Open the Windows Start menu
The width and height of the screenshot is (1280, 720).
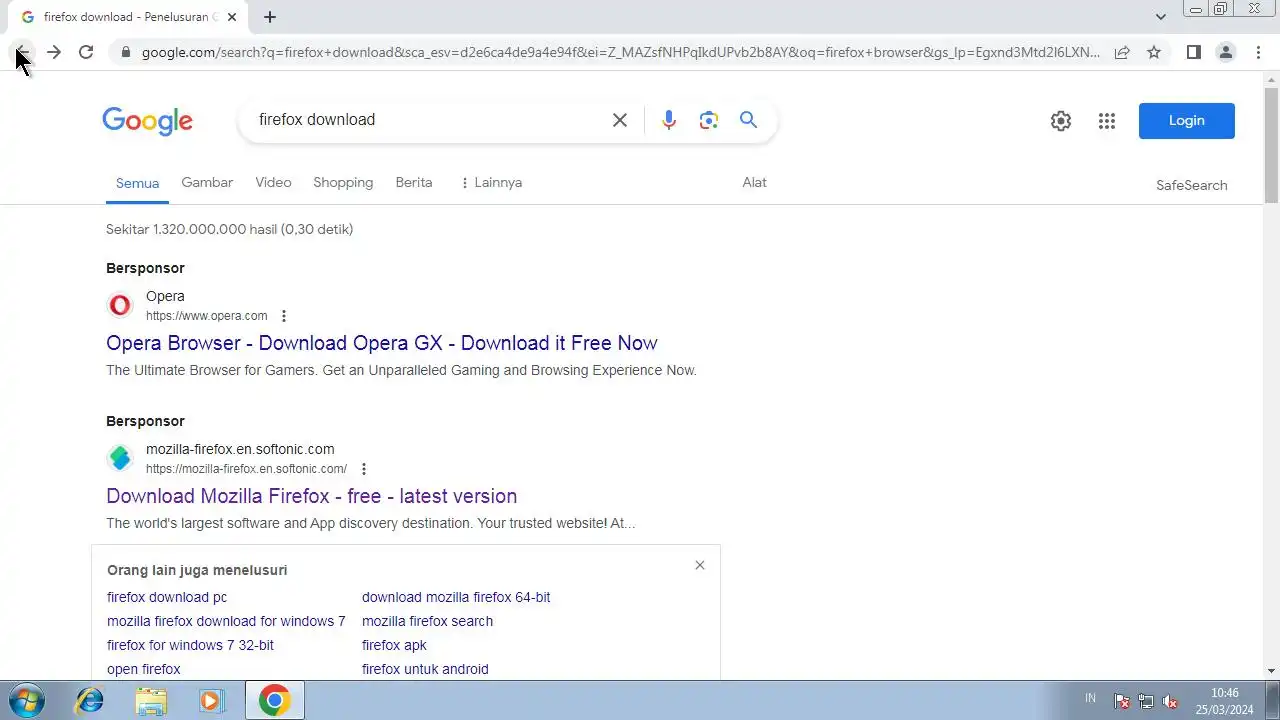[25, 700]
